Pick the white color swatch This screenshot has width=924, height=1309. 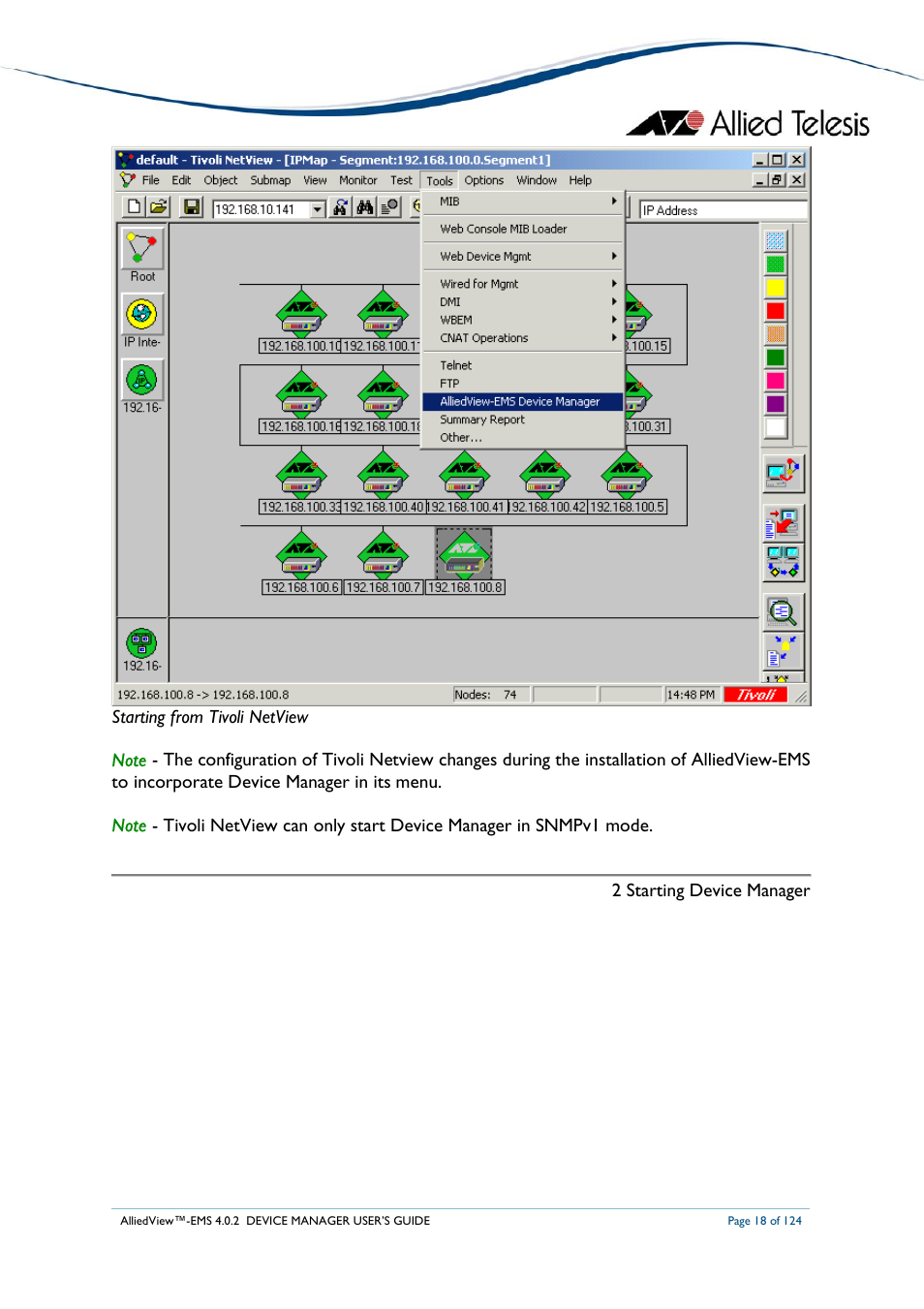coord(775,427)
